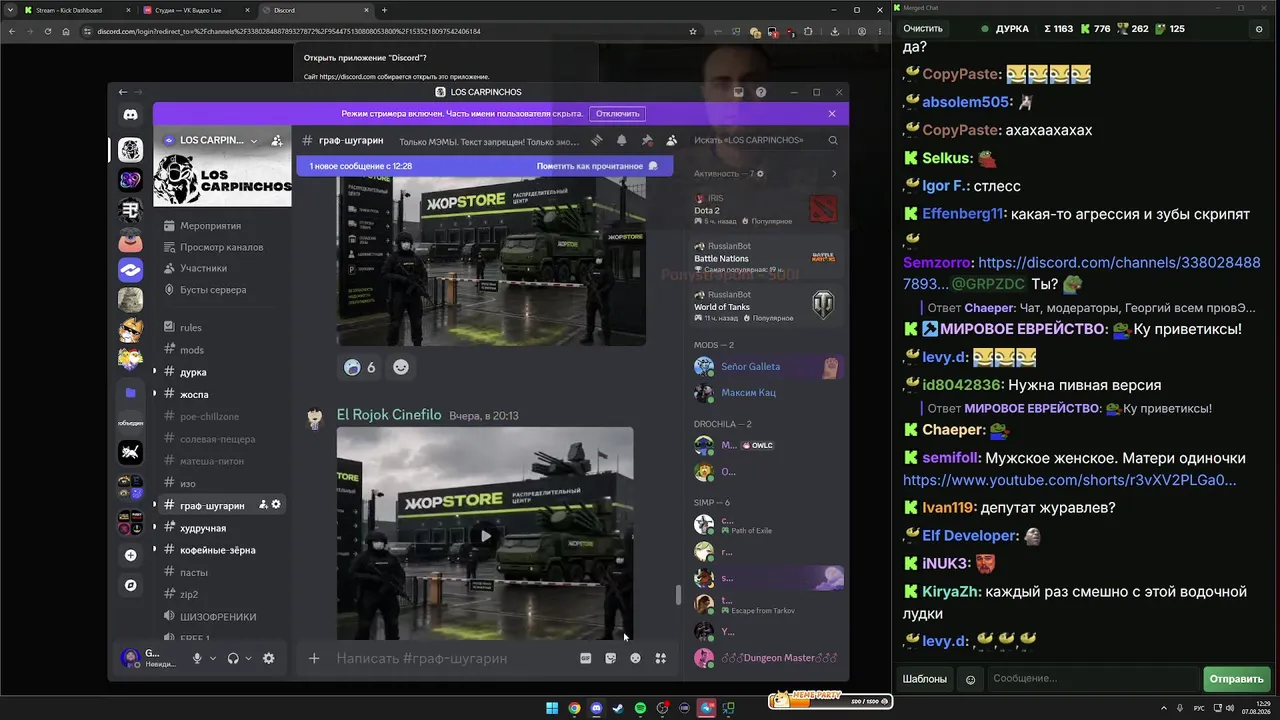The height and width of the screenshot is (720, 1280).
Task: Open Мероприятия events item
Action: click(x=210, y=226)
